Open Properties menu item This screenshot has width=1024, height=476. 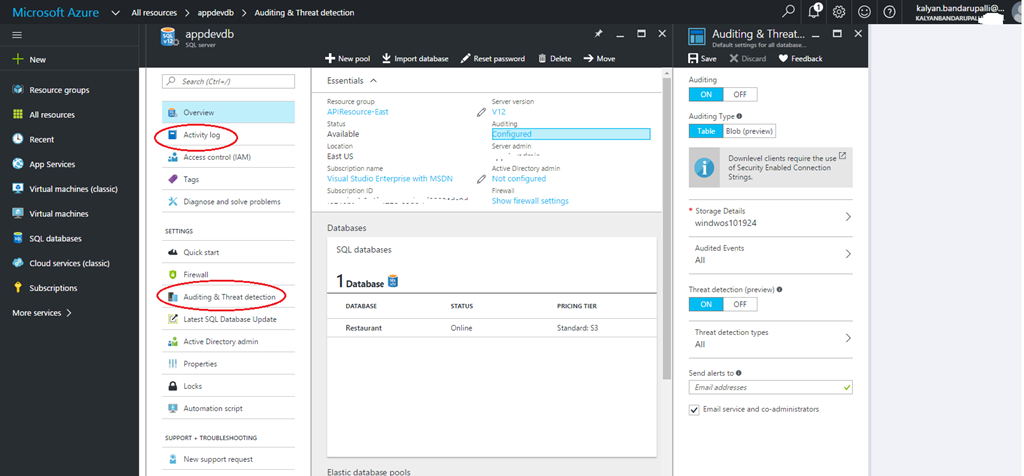coord(229,364)
